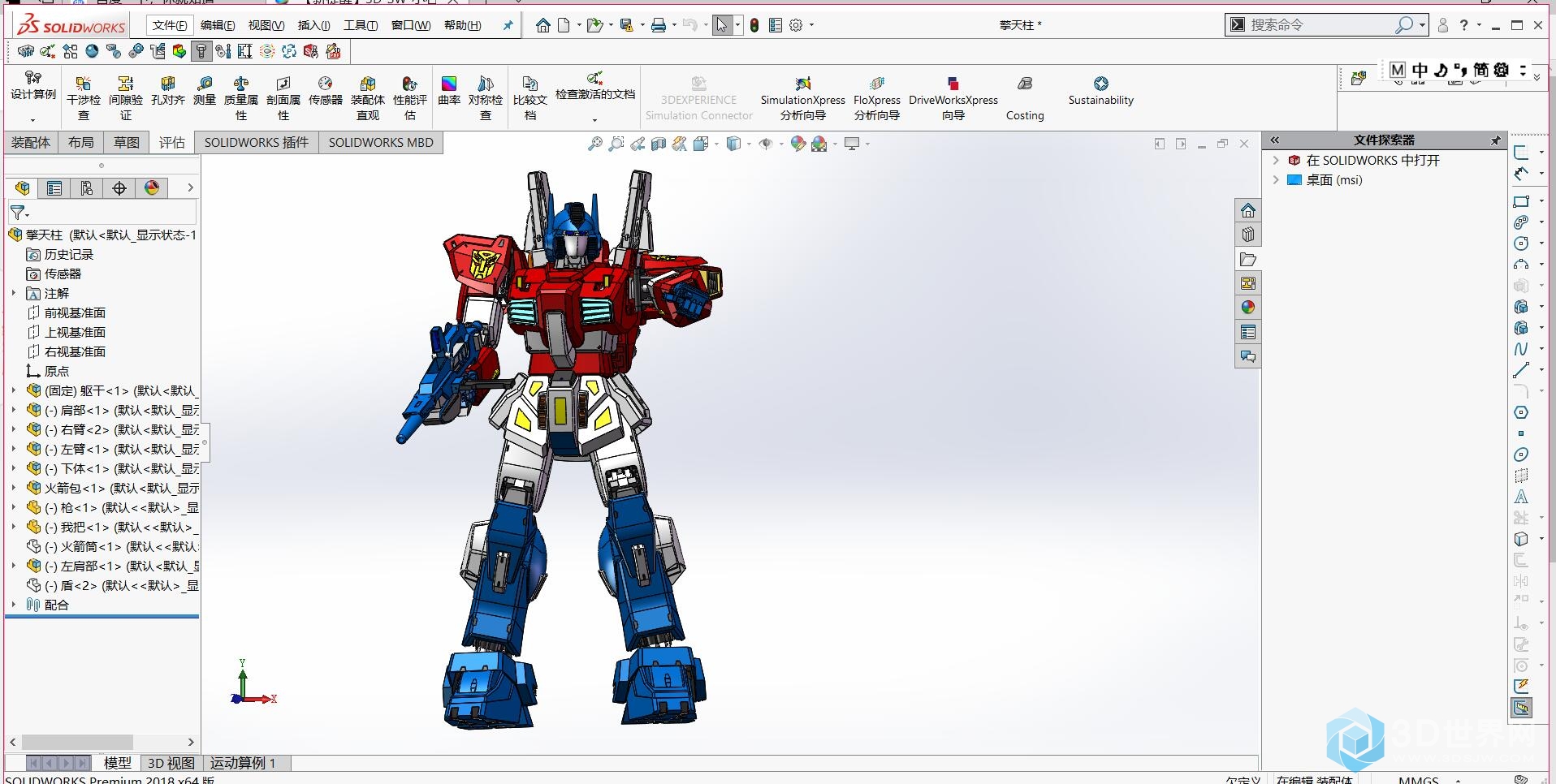
Task: Open the 窗口(W) menu
Action: tap(411, 25)
